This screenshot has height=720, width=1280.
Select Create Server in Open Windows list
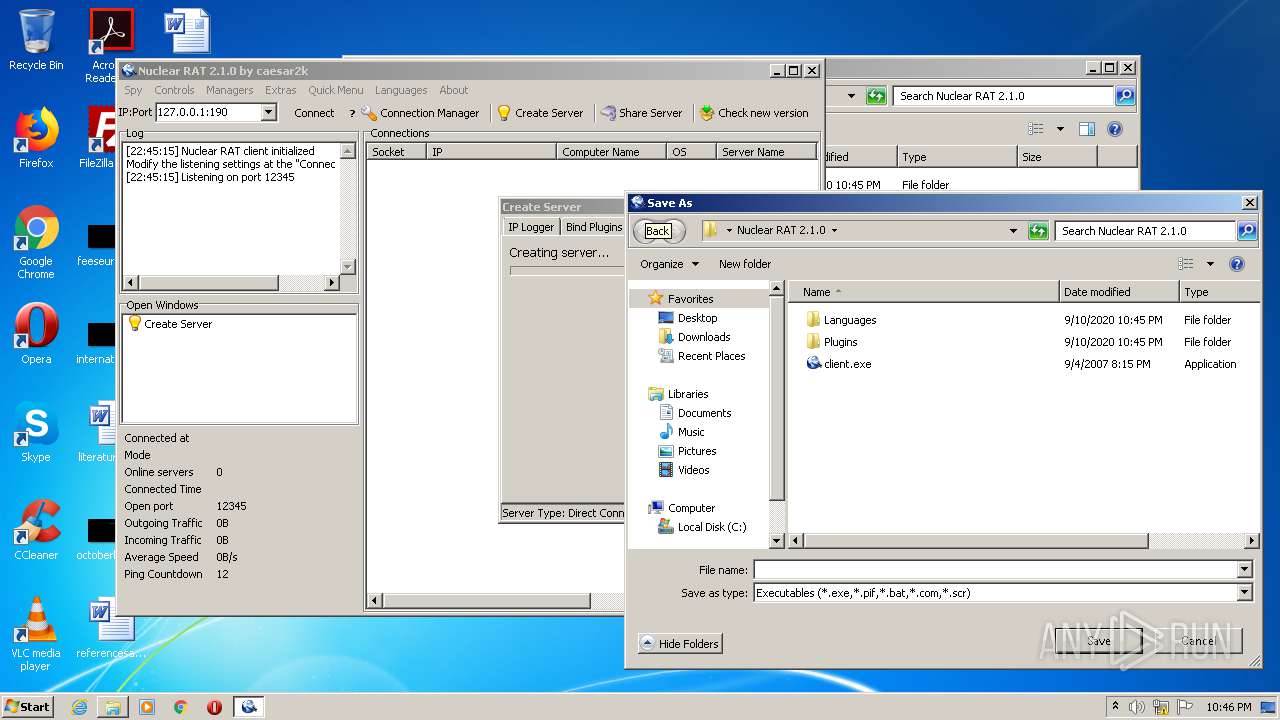point(169,324)
